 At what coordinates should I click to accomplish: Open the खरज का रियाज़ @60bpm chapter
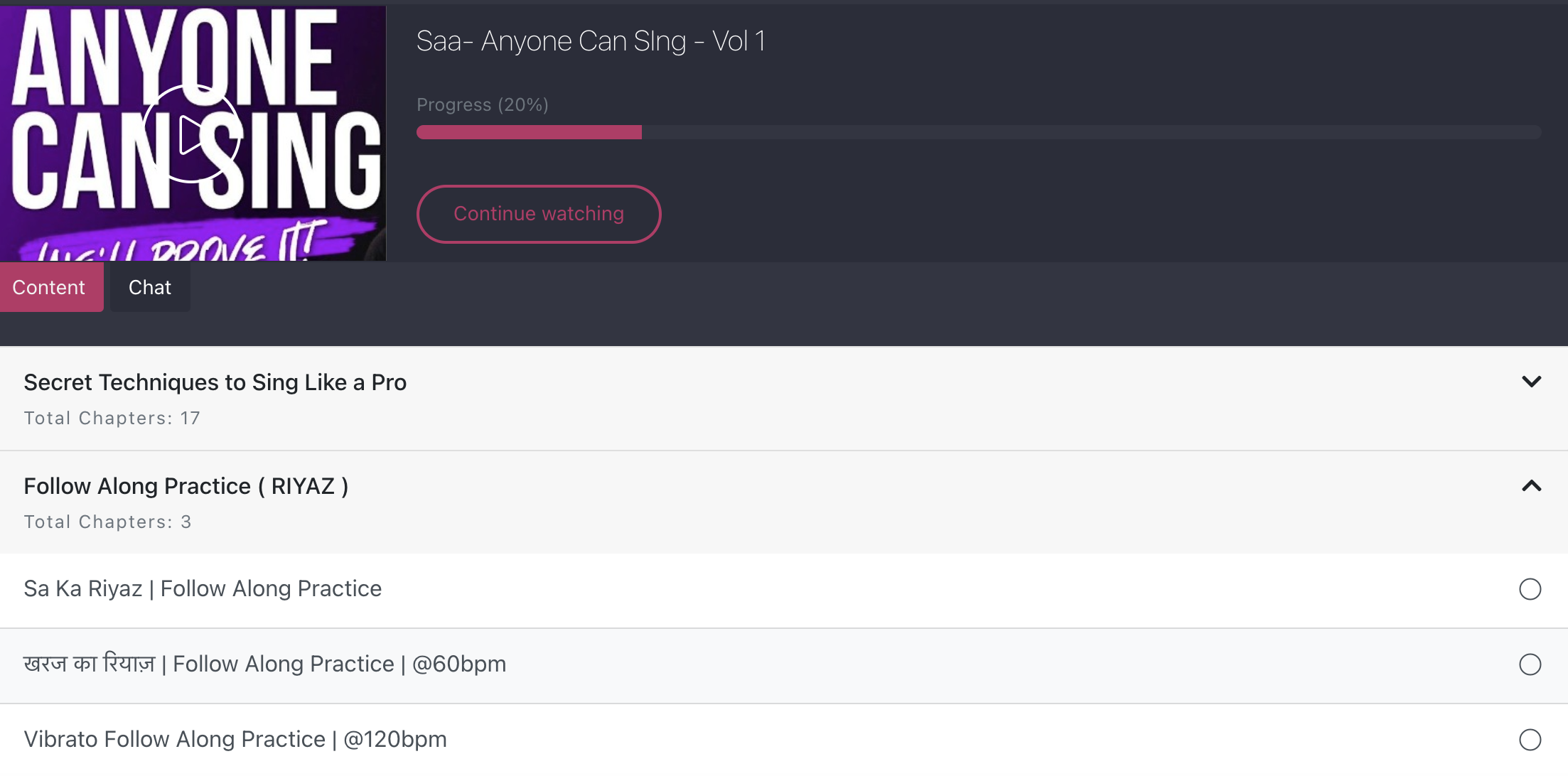click(x=784, y=666)
